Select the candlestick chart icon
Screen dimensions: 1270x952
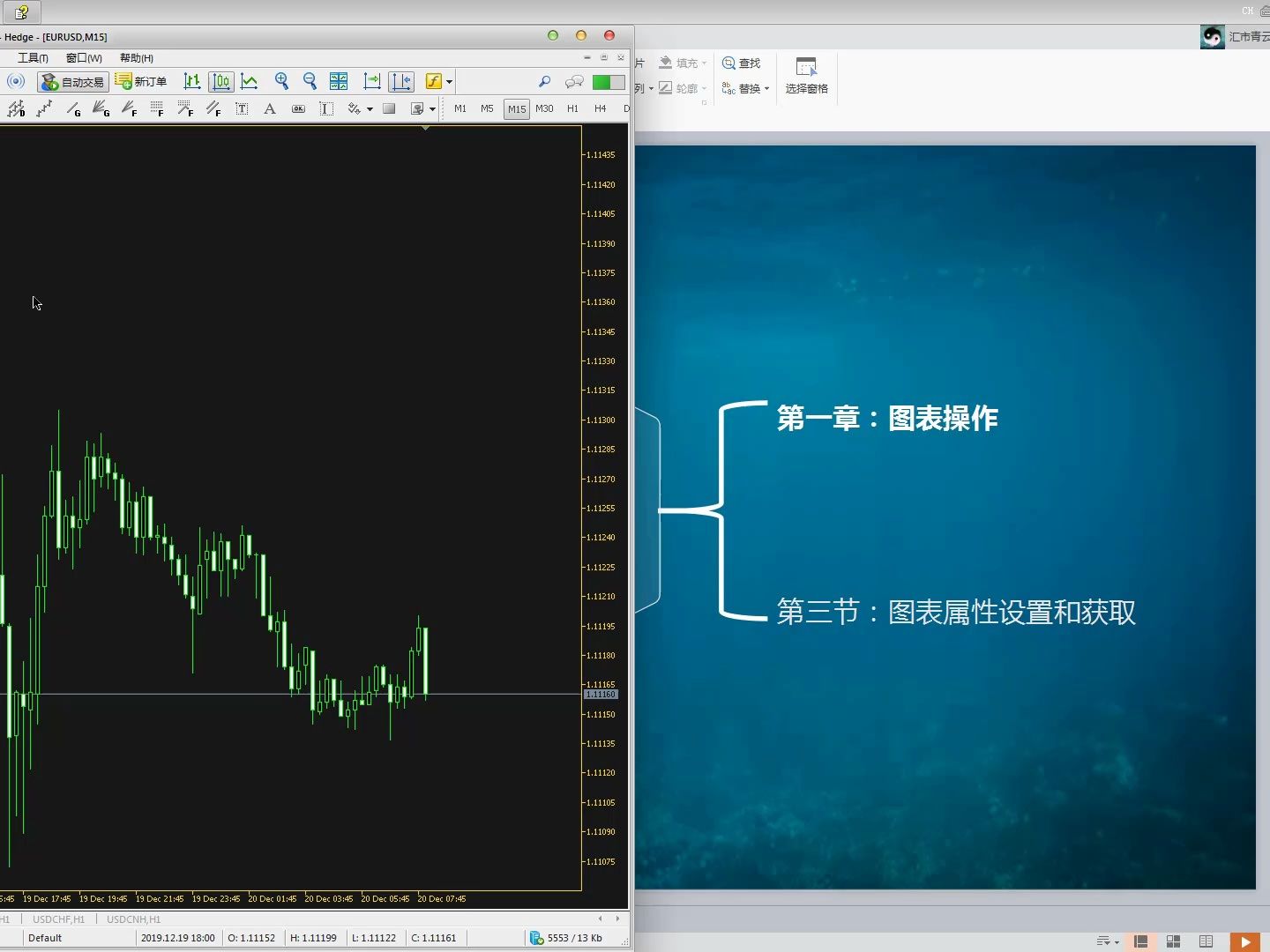click(221, 81)
